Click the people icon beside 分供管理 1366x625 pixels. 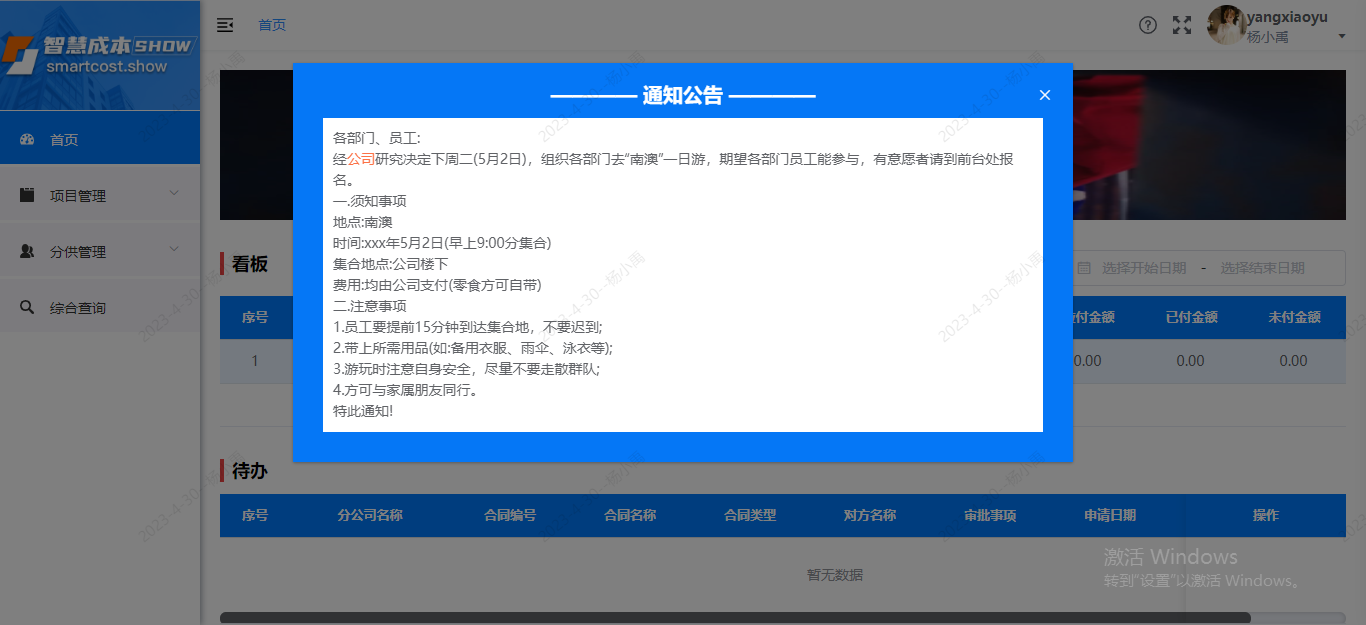click(27, 251)
